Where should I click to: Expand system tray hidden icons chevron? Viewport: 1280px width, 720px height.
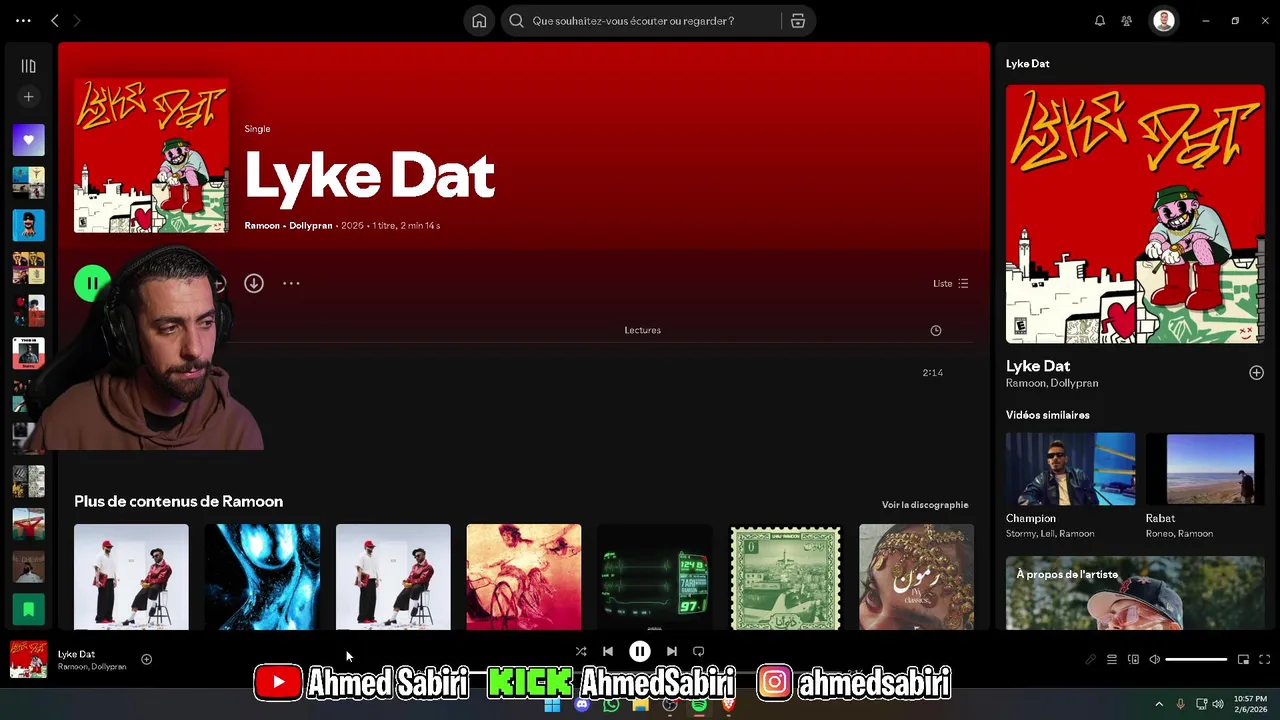1159,704
